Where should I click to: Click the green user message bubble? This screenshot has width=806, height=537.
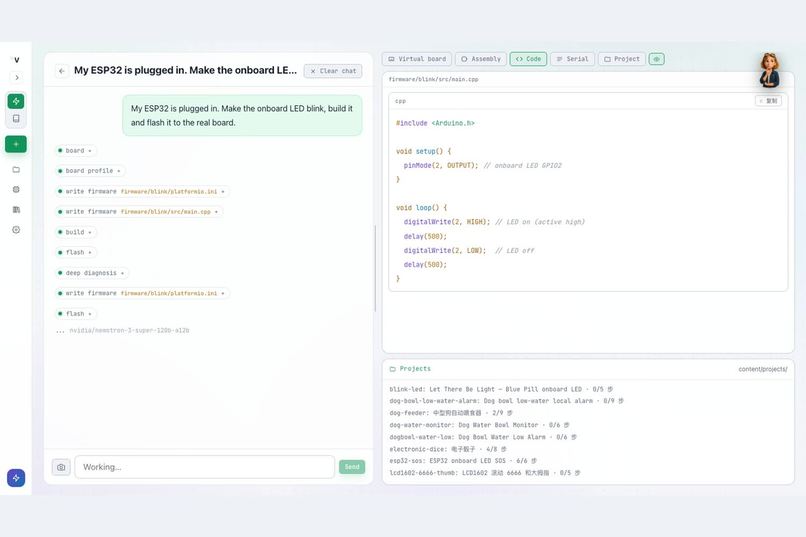pyautogui.click(x=242, y=116)
